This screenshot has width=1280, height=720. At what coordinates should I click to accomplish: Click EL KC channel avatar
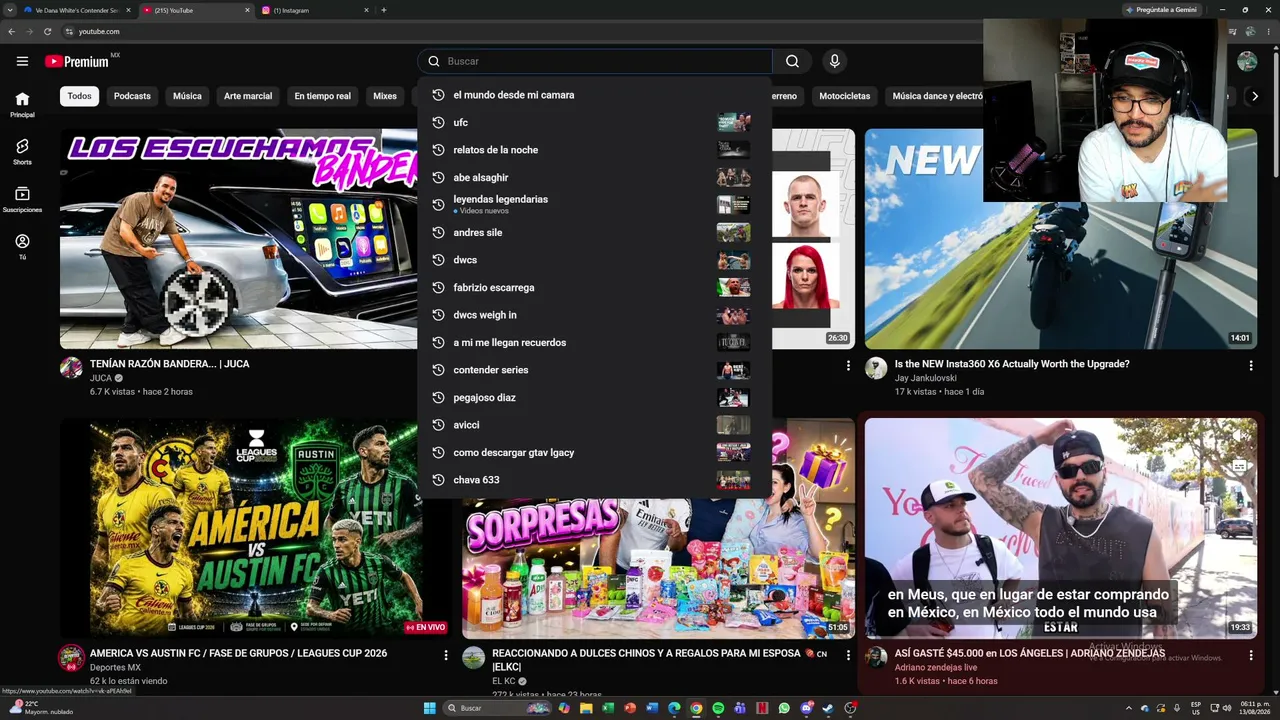[474, 657]
